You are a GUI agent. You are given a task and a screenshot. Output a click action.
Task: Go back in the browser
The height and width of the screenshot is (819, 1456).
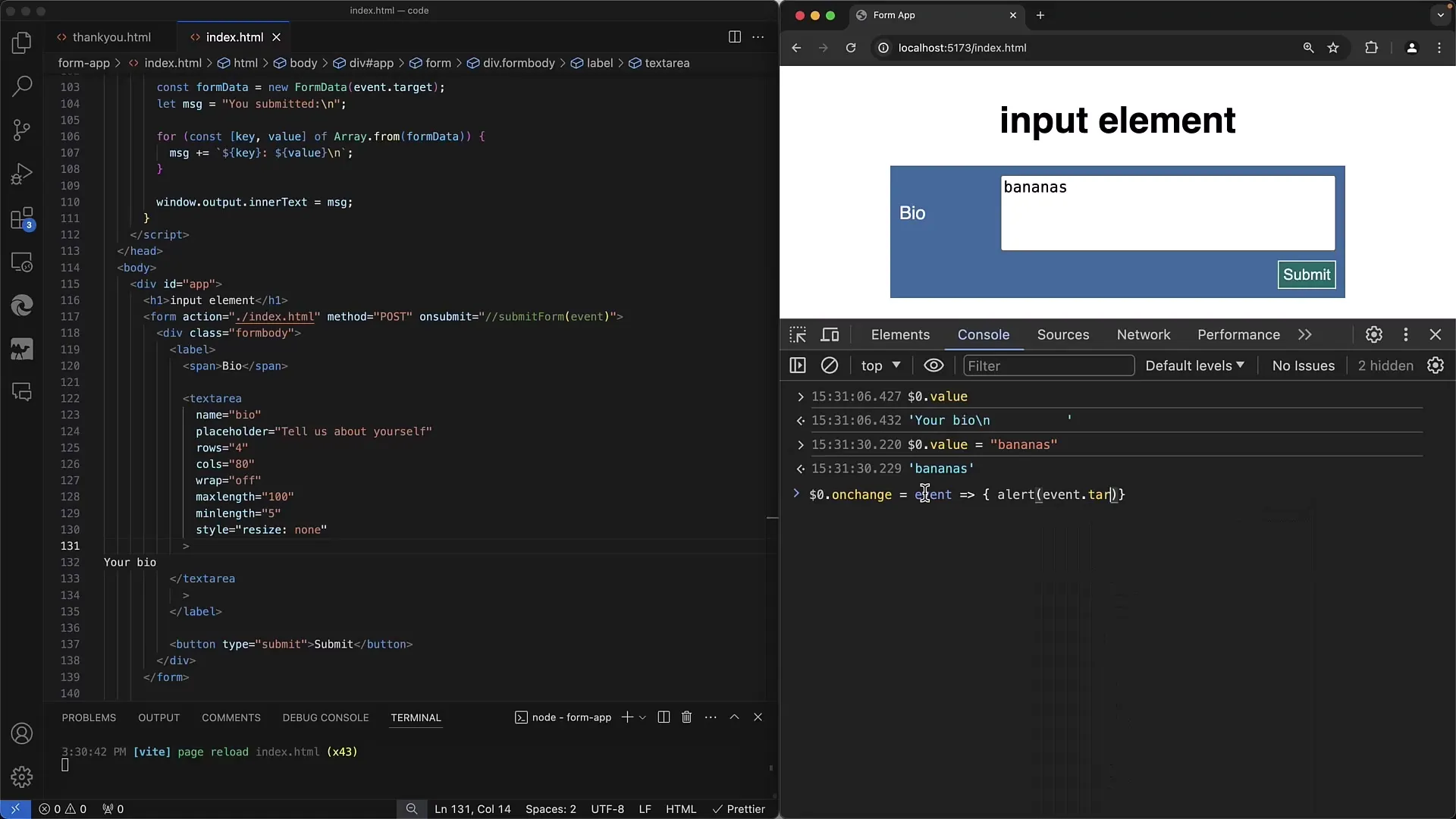point(796,48)
